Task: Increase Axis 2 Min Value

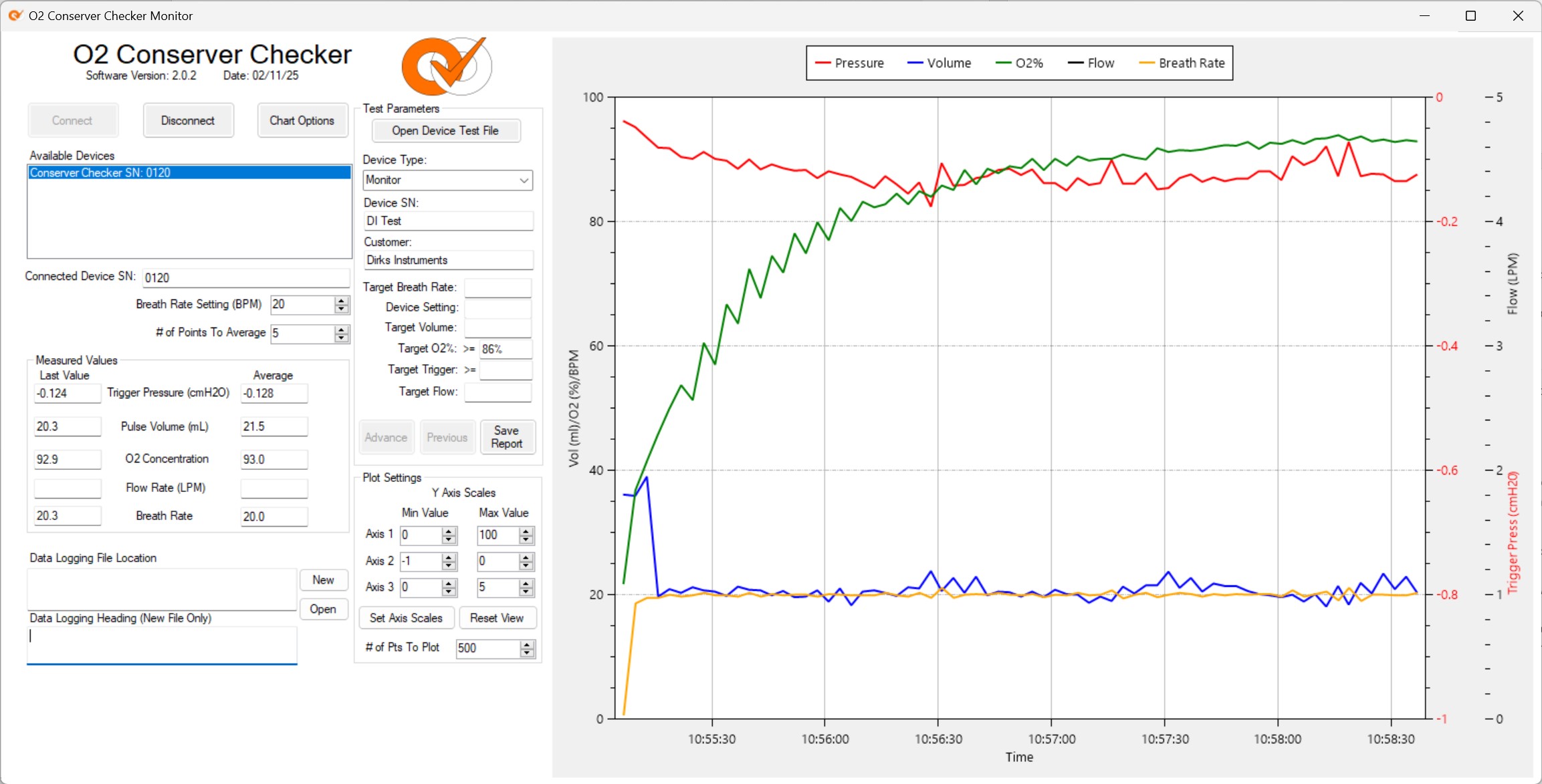Action: (449, 557)
